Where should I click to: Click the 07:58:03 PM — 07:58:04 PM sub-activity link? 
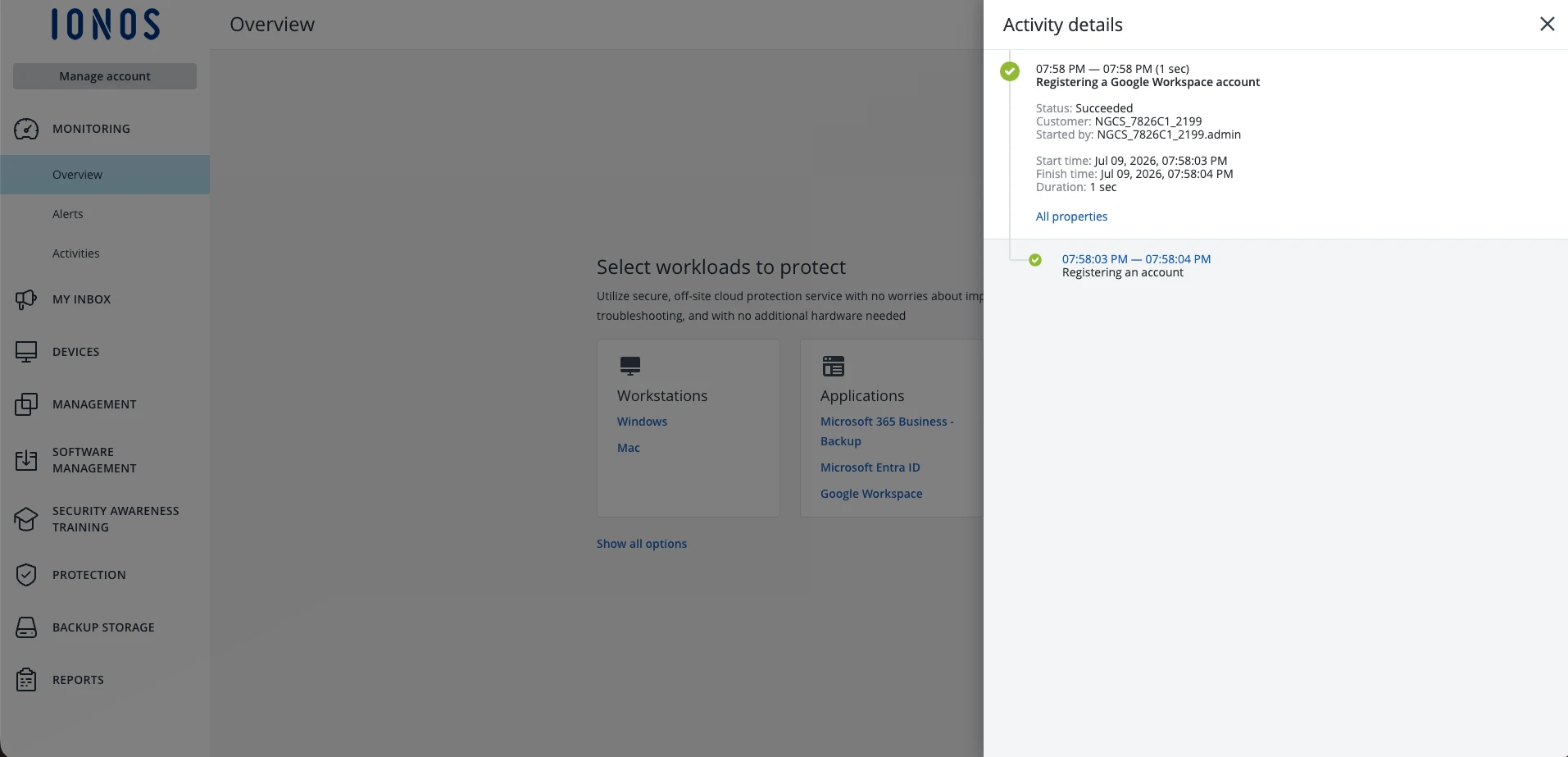tap(1136, 259)
